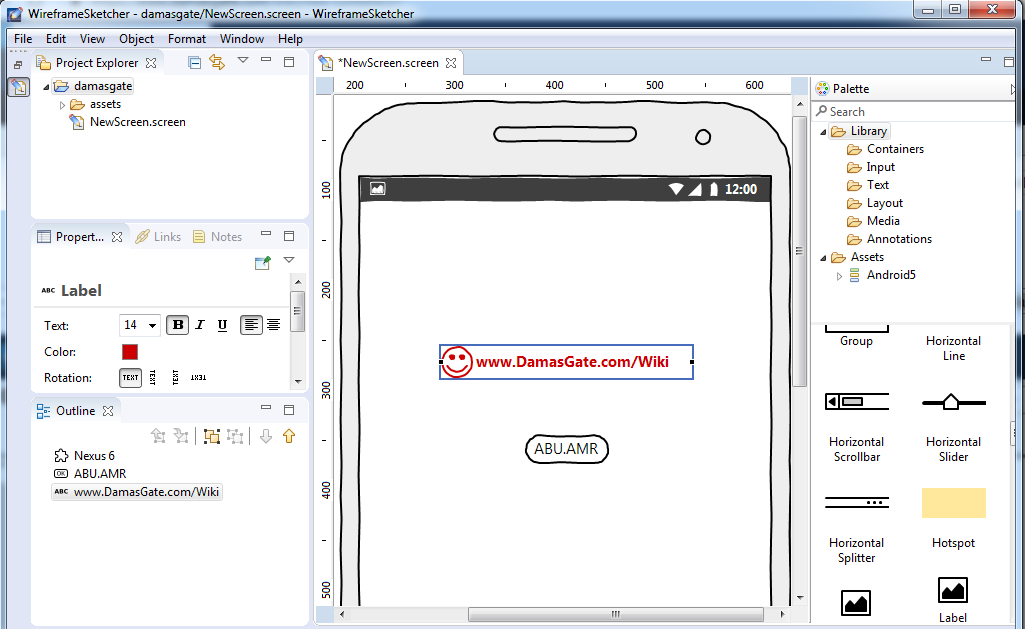
Task: Close the Properties view tab
Action: [x=117, y=237]
